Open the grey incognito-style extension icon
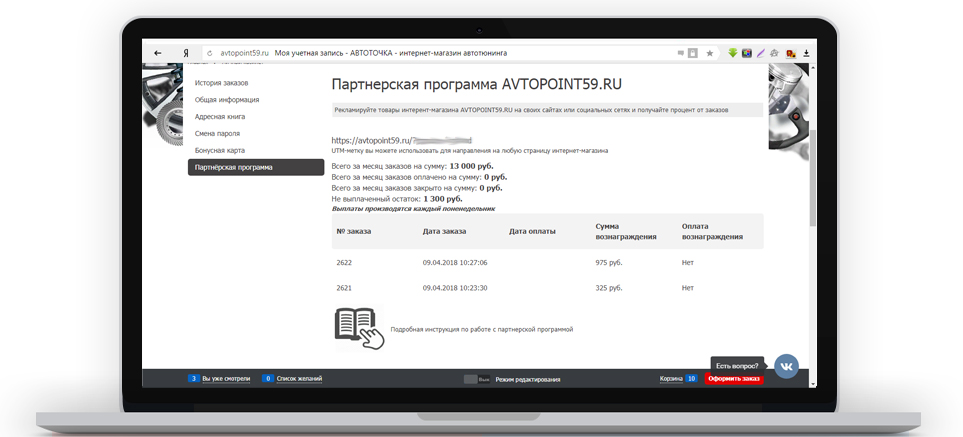 [x=775, y=53]
